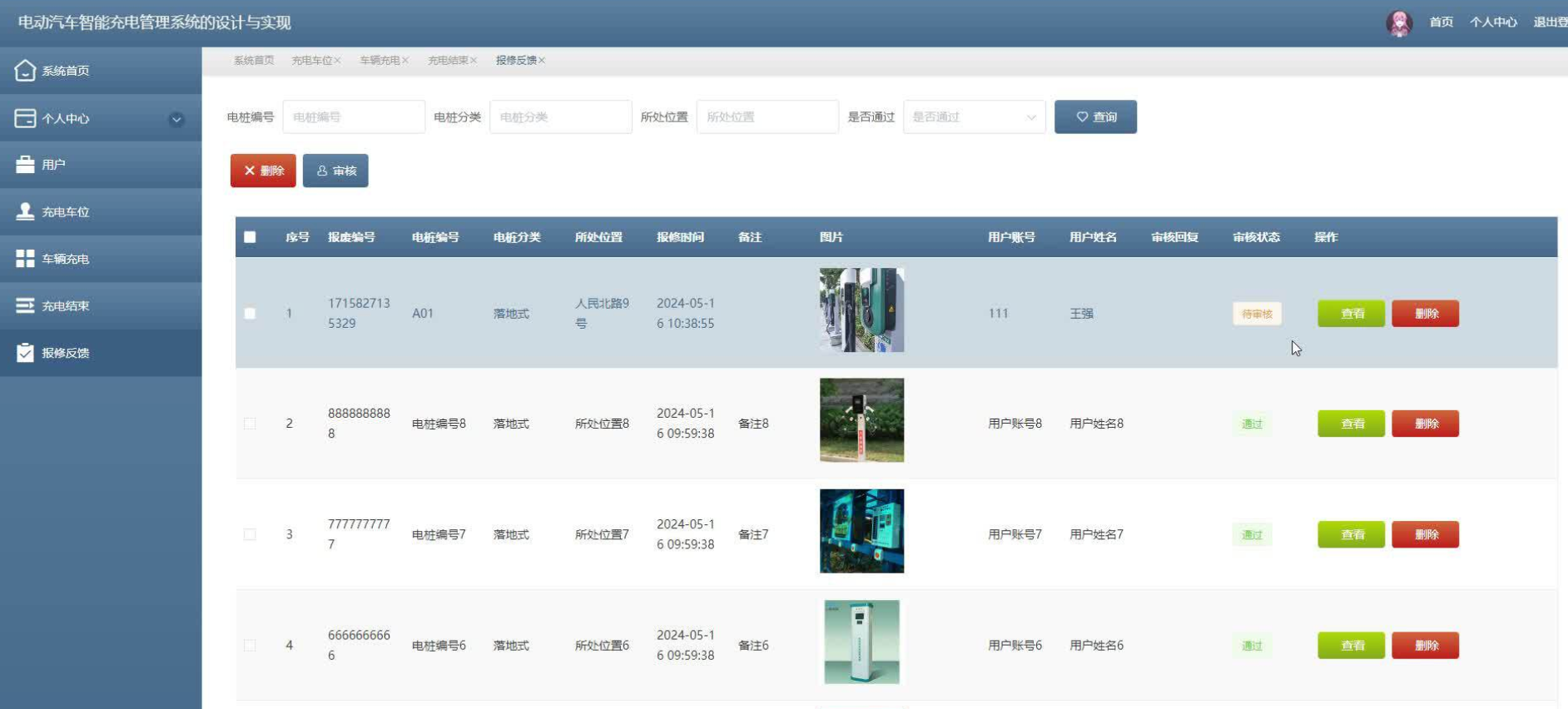The width and height of the screenshot is (1568, 709).
Task: Click the person icon beside 充电车位
Action: pos(25,211)
